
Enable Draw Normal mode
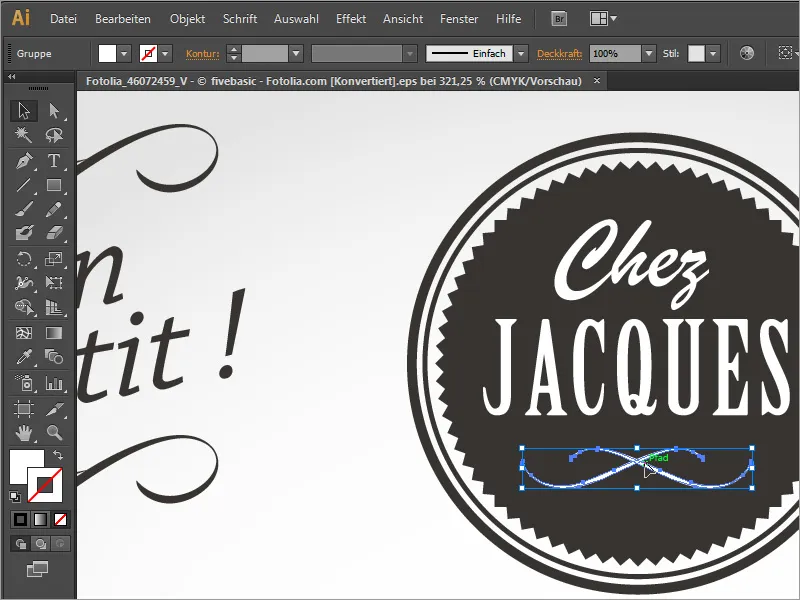[x=20, y=544]
